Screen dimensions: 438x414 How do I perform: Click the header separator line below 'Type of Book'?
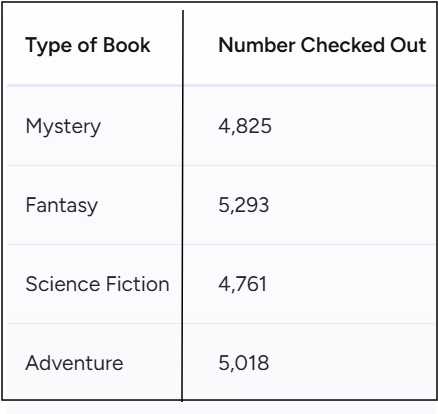pyautogui.click(x=94, y=86)
